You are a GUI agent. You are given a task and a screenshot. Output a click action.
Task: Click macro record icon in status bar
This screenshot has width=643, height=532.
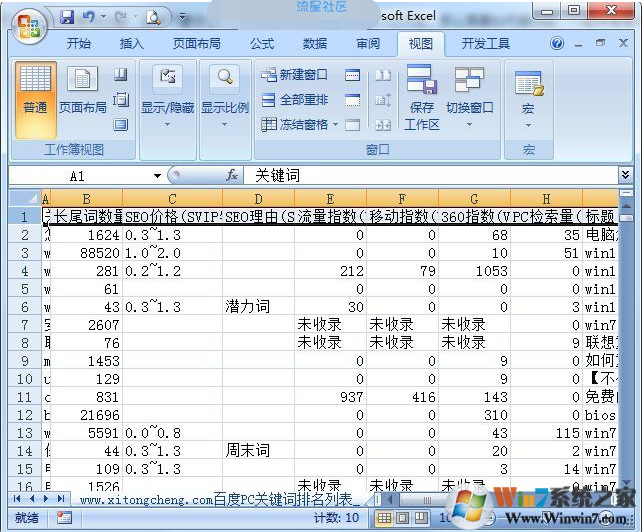[64, 518]
